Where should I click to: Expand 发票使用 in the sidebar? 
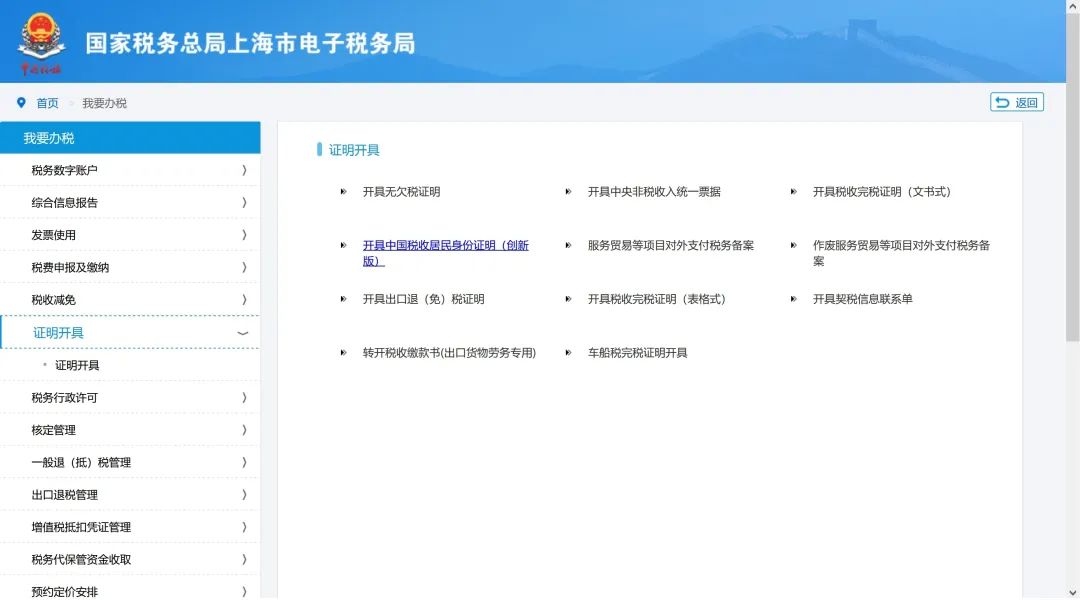(x=130, y=235)
